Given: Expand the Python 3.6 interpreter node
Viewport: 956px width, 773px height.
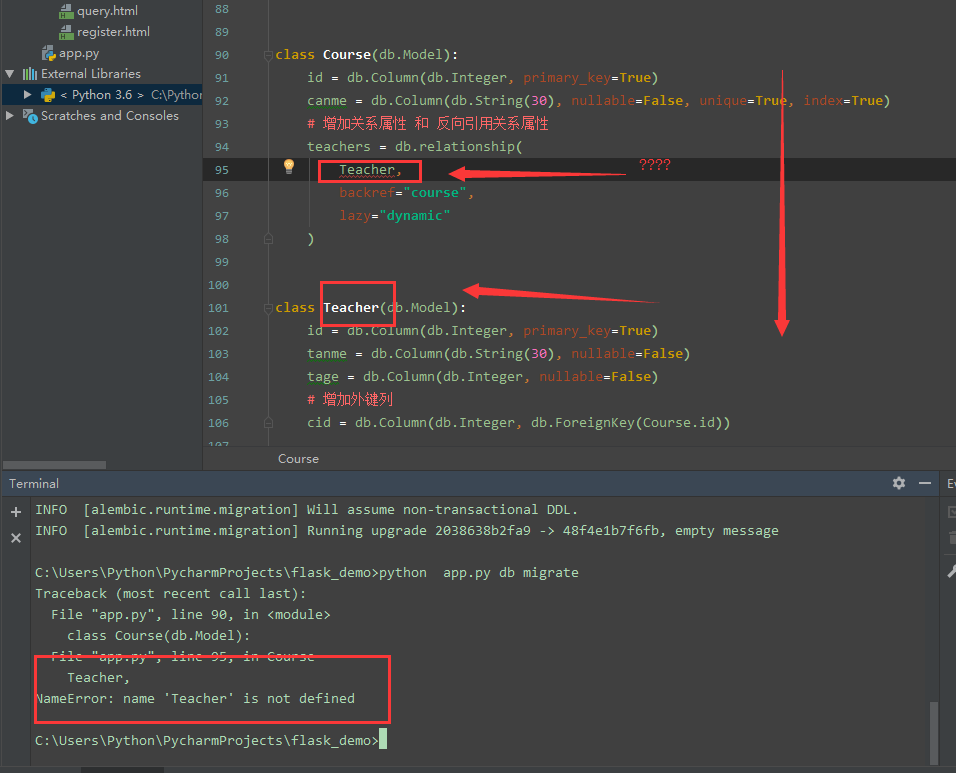Looking at the screenshot, I should (x=27, y=94).
